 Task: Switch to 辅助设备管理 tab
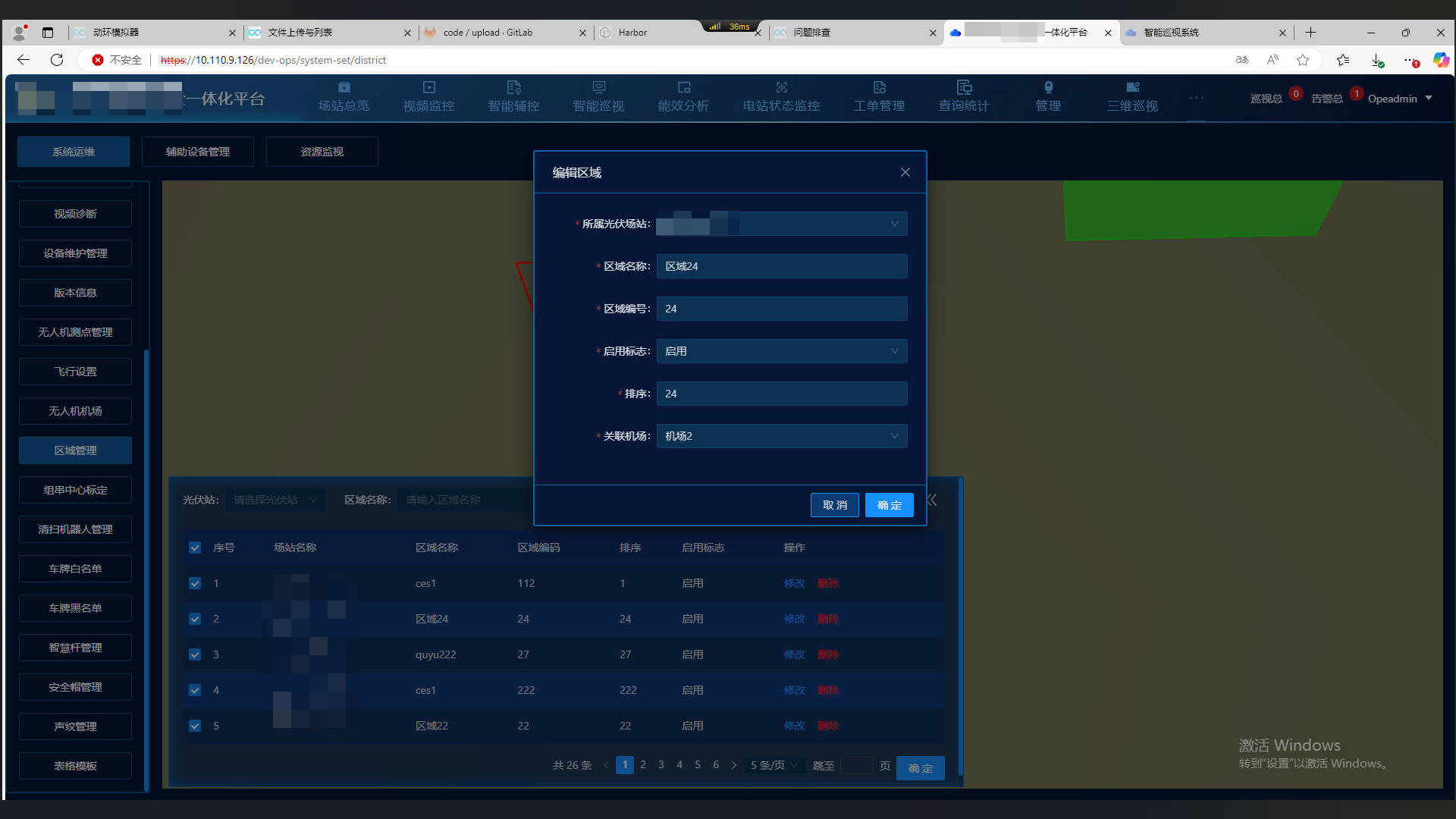click(x=198, y=152)
